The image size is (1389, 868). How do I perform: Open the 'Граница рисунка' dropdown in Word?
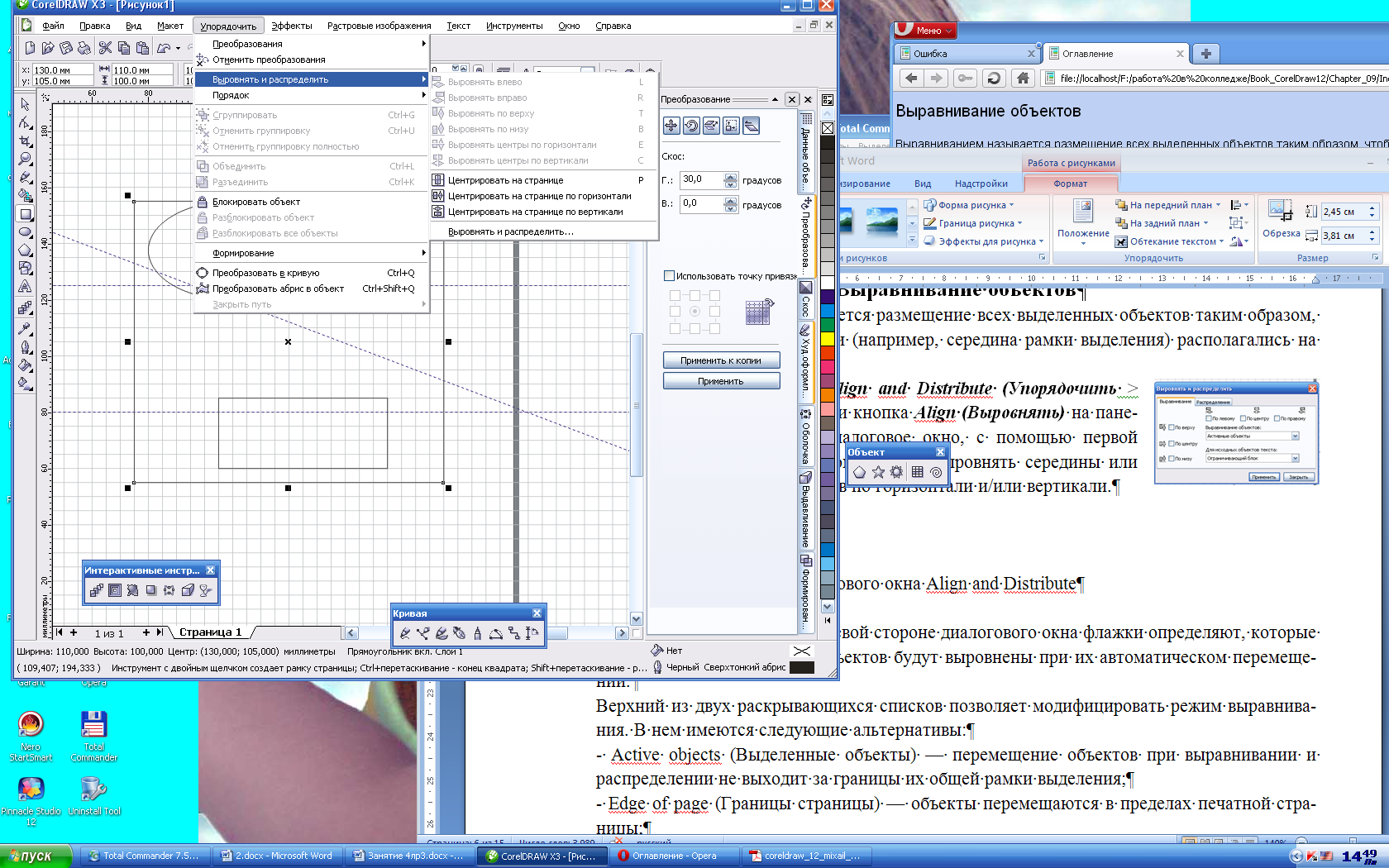coord(973,223)
